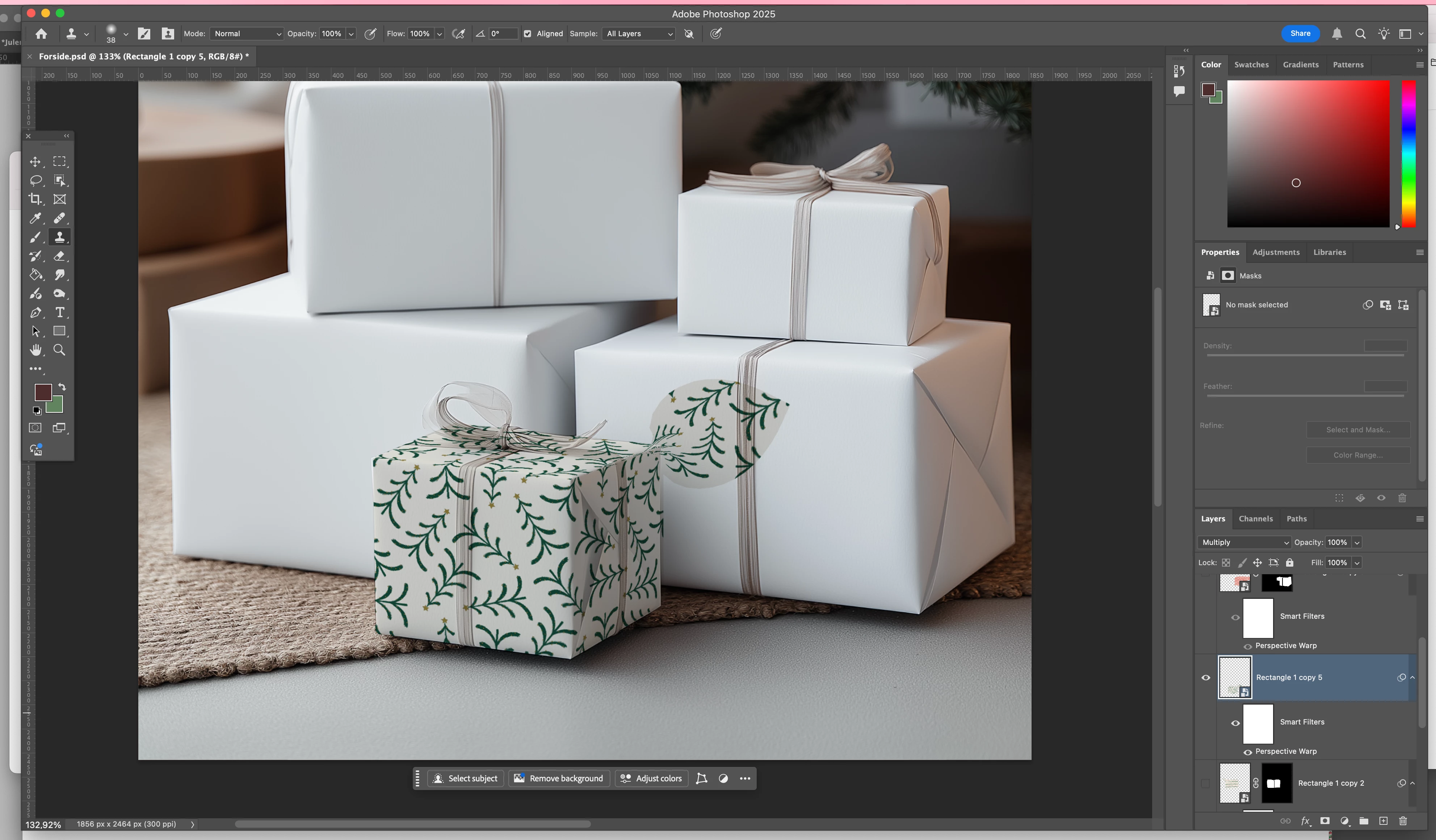Select the Move tool
Viewport: 1436px width, 840px height.
(x=35, y=162)
